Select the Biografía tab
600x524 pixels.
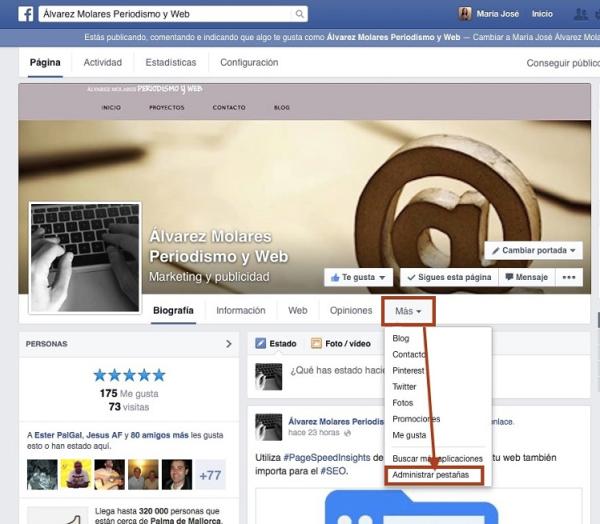tap(173, 310)
